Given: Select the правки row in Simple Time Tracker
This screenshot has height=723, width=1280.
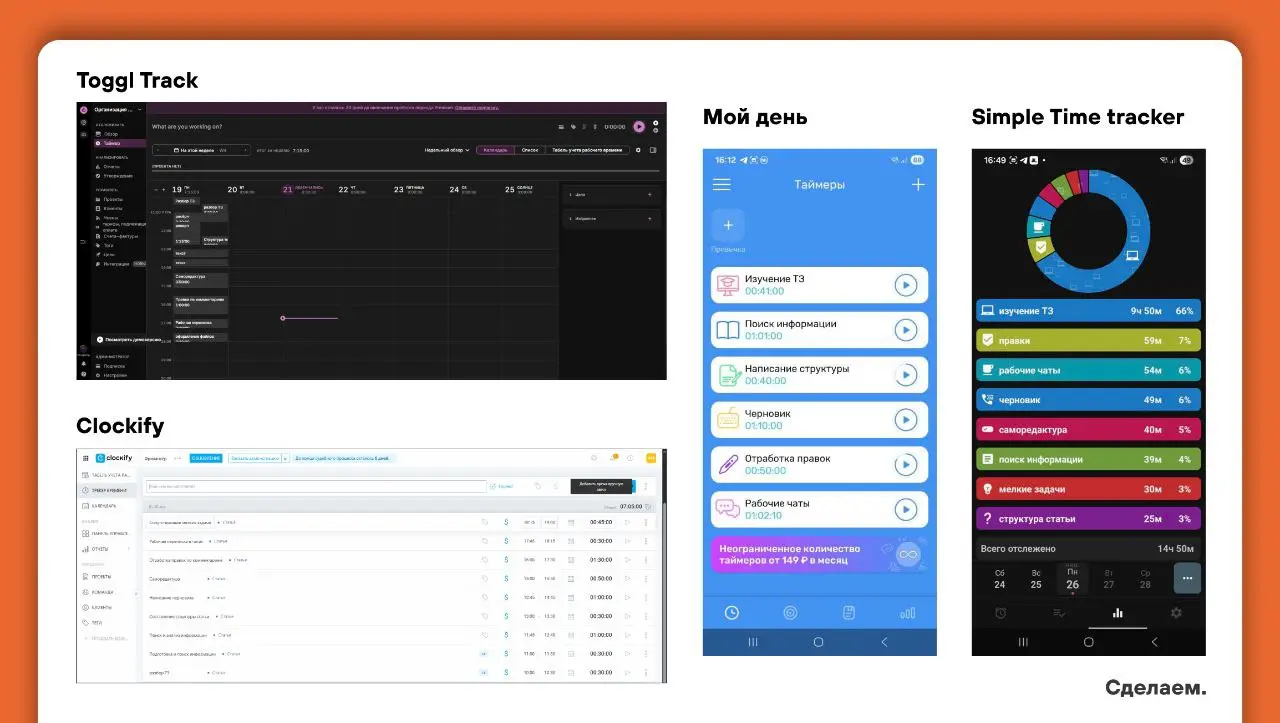Looking at the screenshot, I should [1088, 341].
